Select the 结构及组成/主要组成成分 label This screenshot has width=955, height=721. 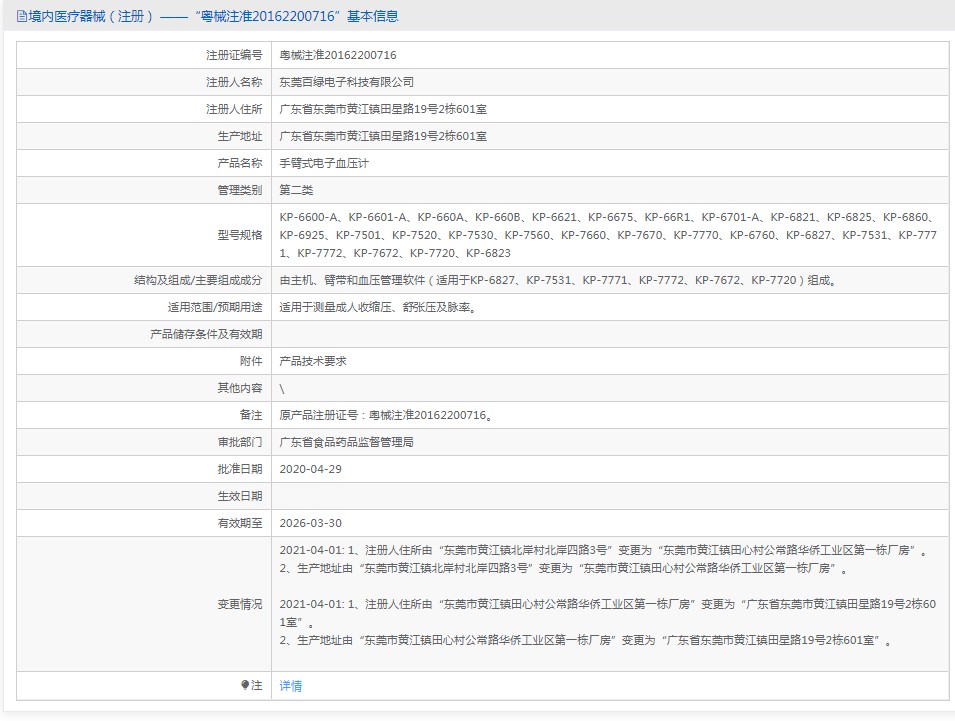(x=199, y=280)
